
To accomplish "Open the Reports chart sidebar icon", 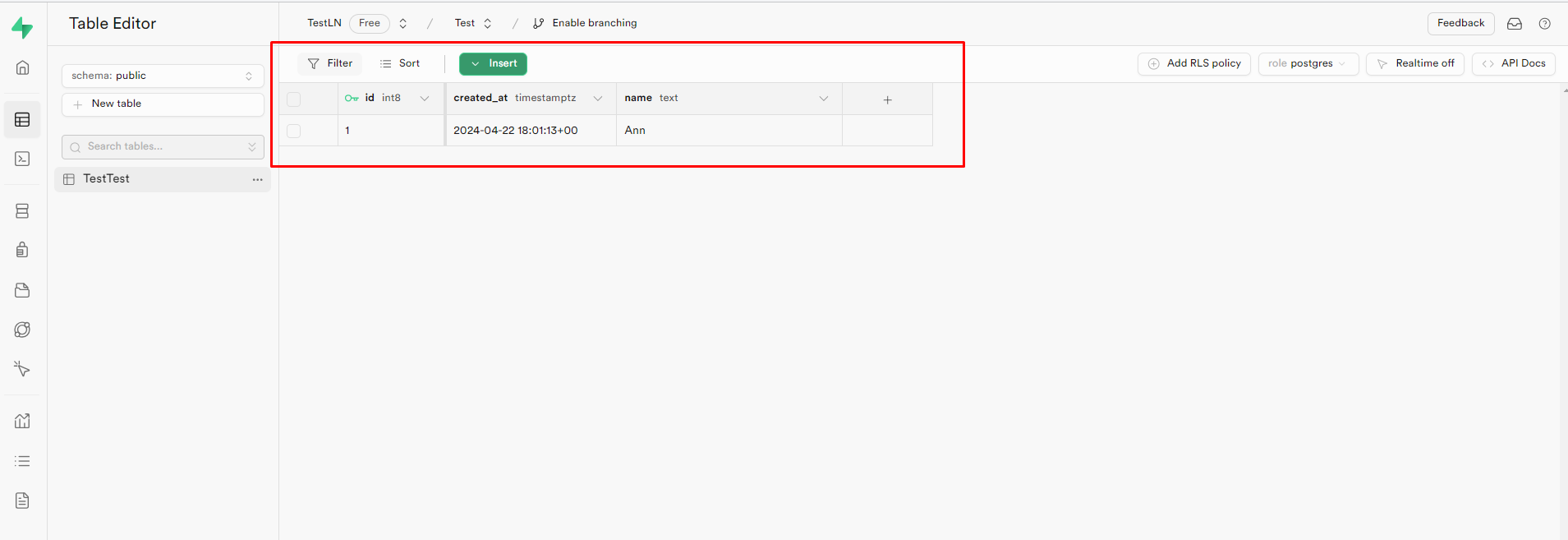I will [x=23, y=421].
